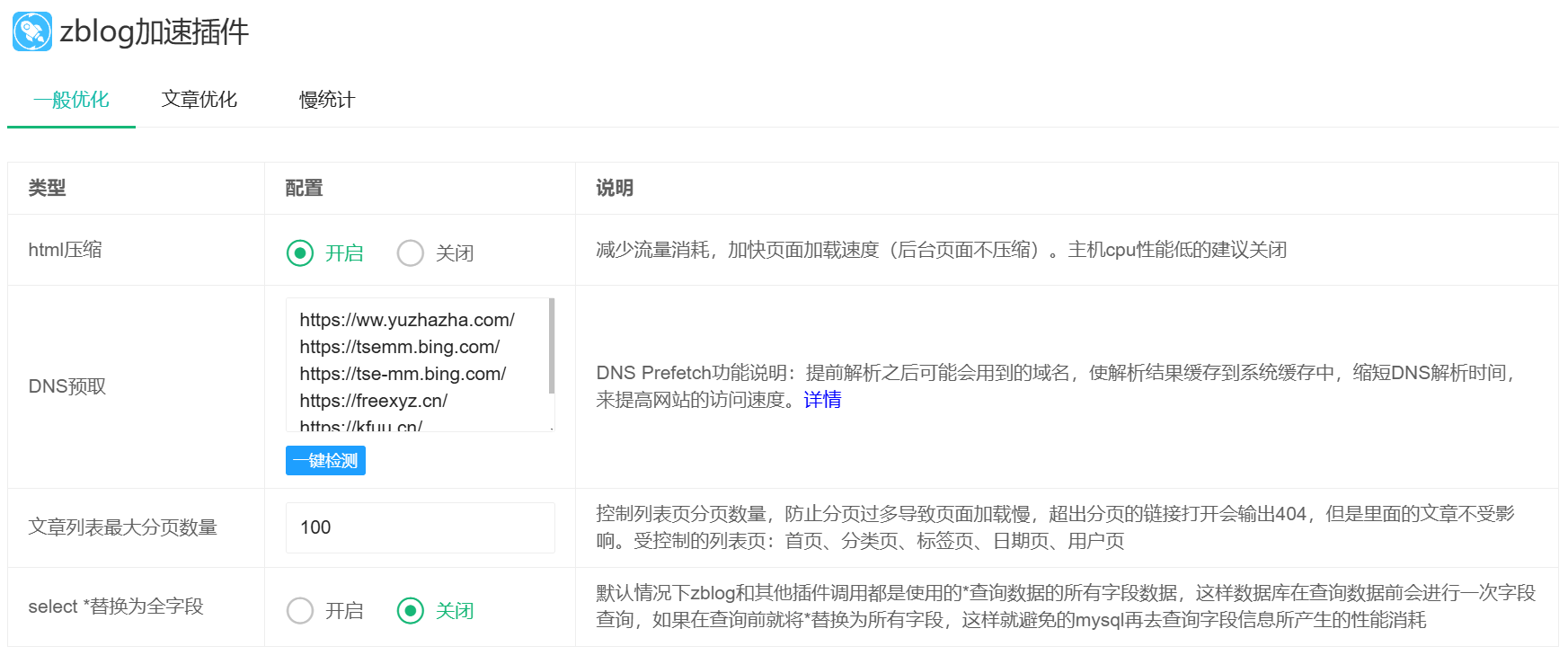1568x664 pixels.
Task: Click the DNS textarea scrollbar
Action: (551, 346)
